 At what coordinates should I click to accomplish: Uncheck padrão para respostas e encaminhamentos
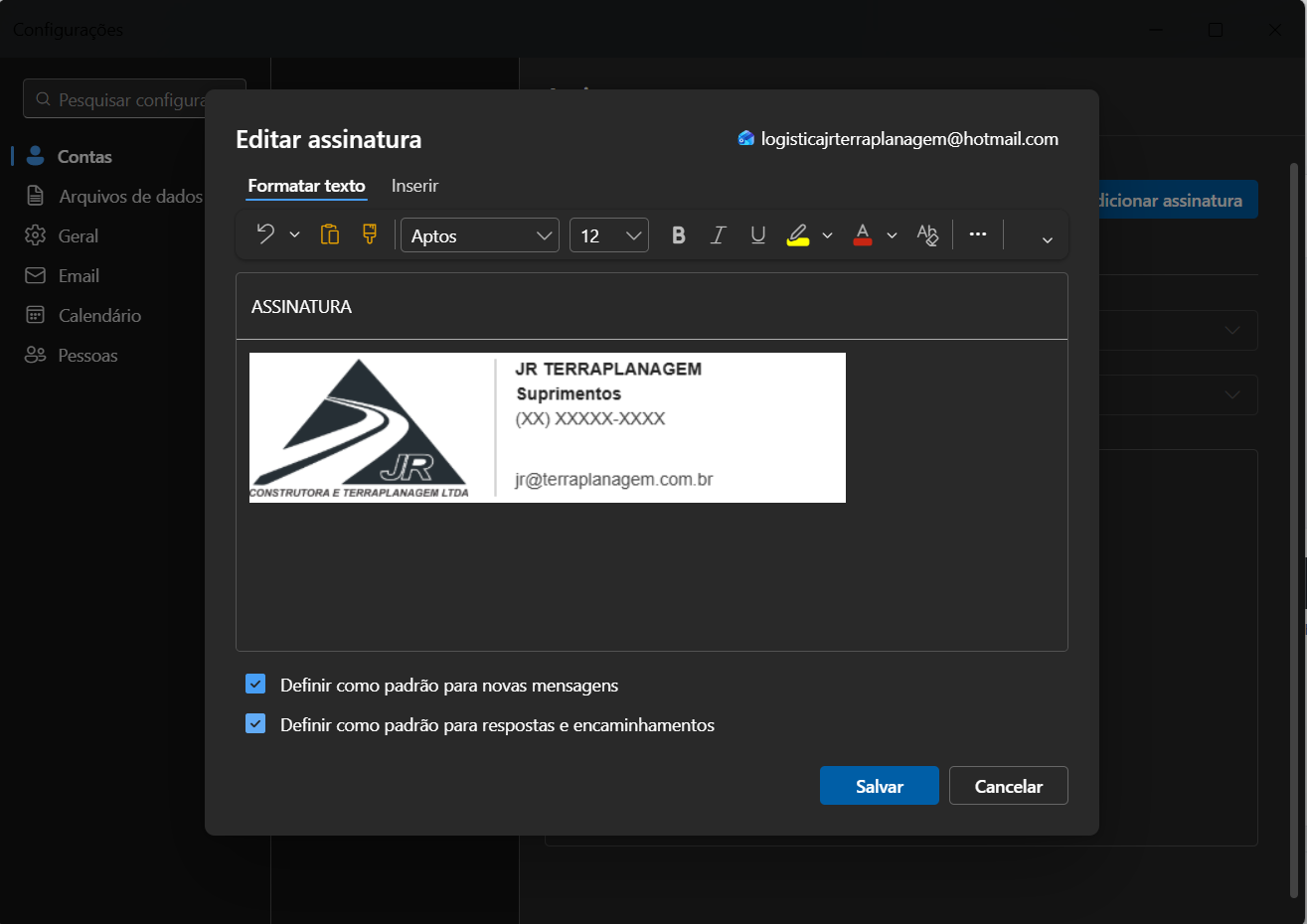[255, 723]
